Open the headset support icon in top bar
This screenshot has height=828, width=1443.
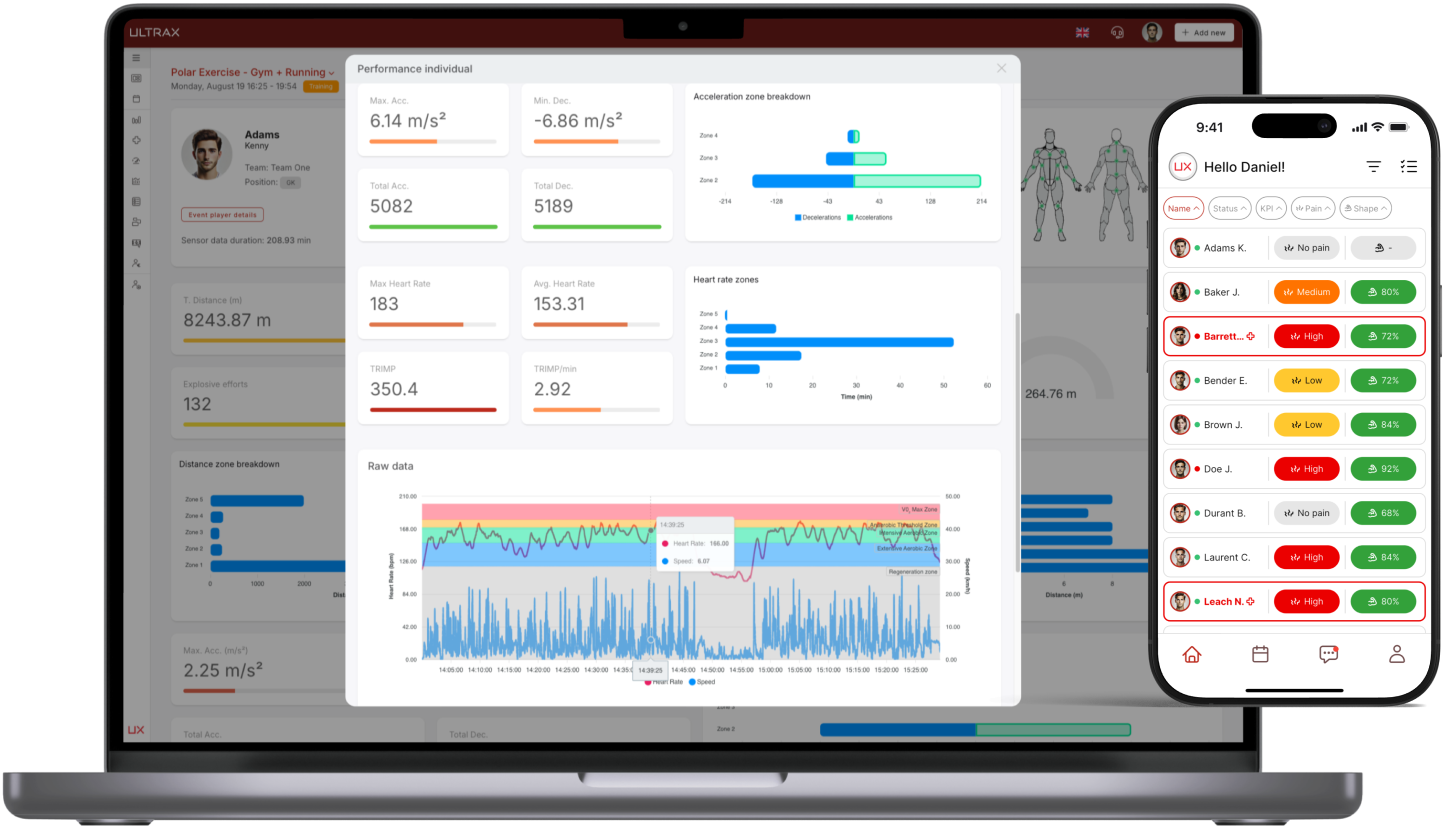click(x=1117, y=33)
